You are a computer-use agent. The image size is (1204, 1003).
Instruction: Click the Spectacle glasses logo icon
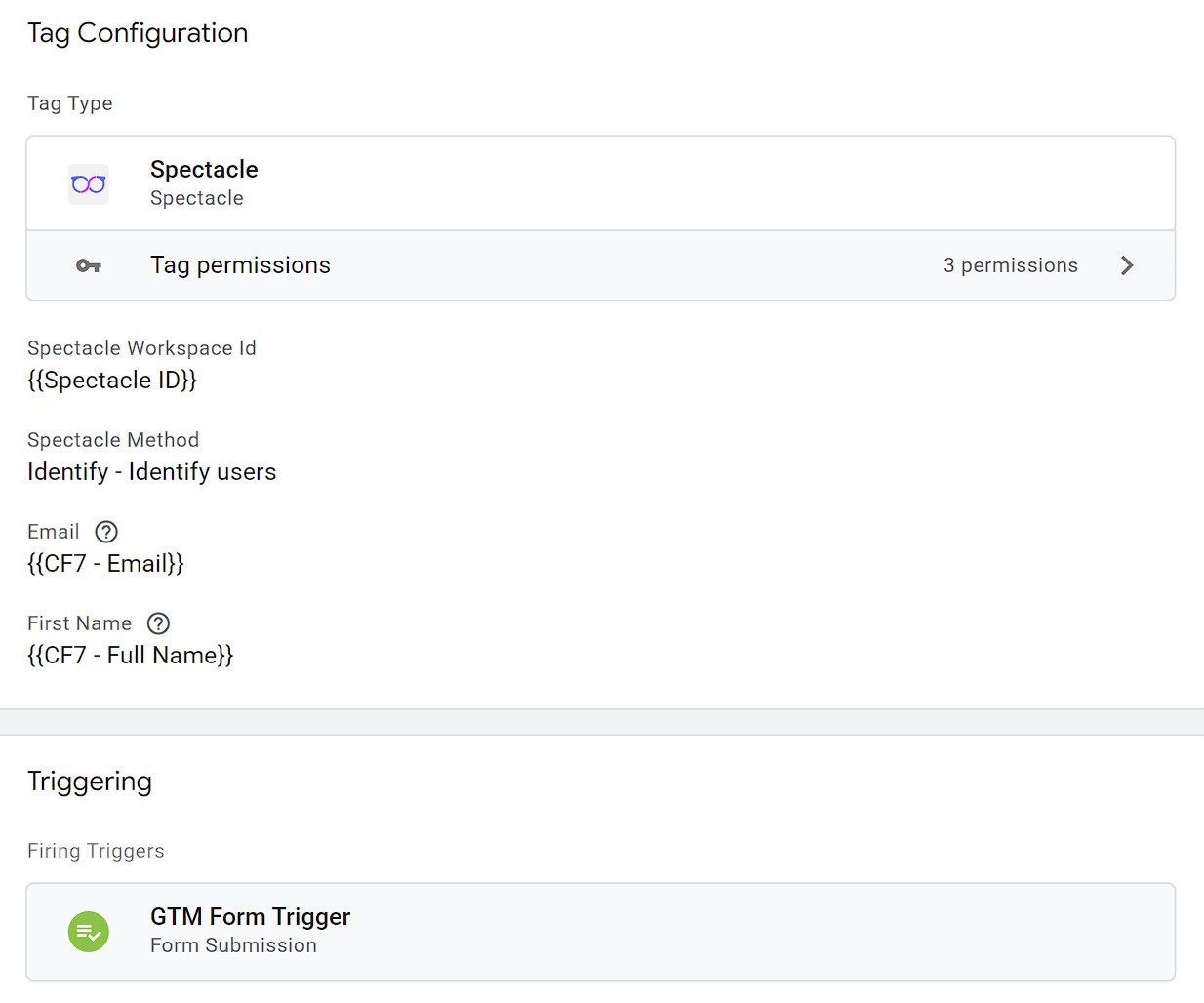pyautogui.click(x=89, y=184)
